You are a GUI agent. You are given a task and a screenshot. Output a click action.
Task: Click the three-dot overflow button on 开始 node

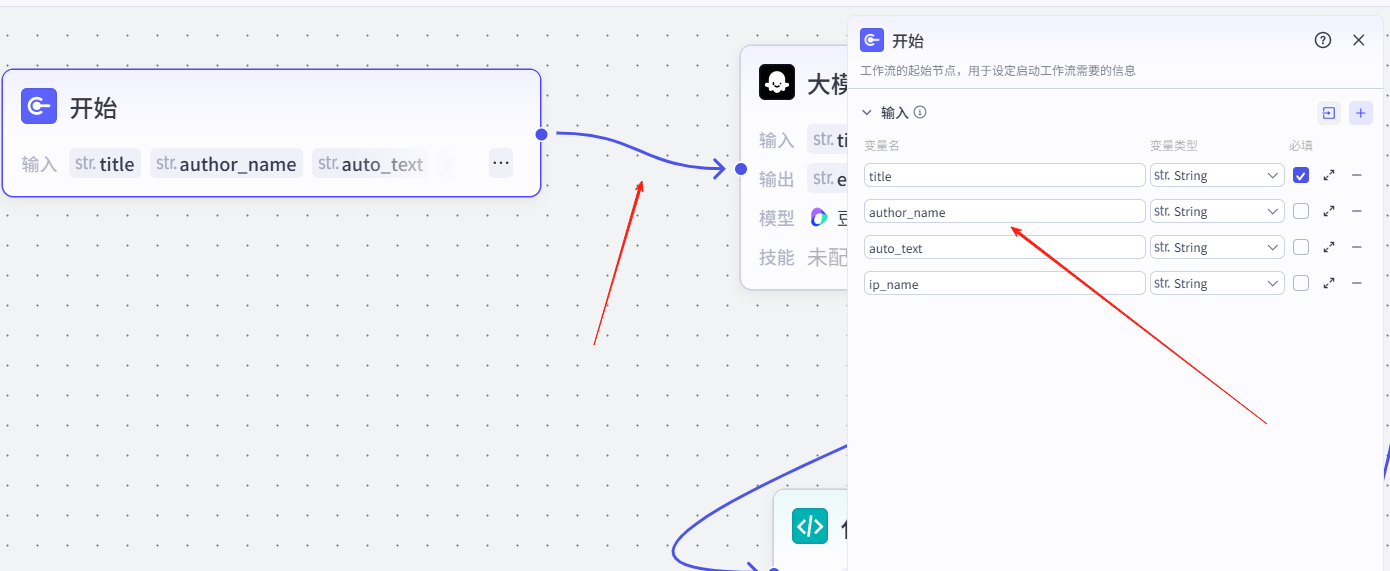tap(501, 163)
